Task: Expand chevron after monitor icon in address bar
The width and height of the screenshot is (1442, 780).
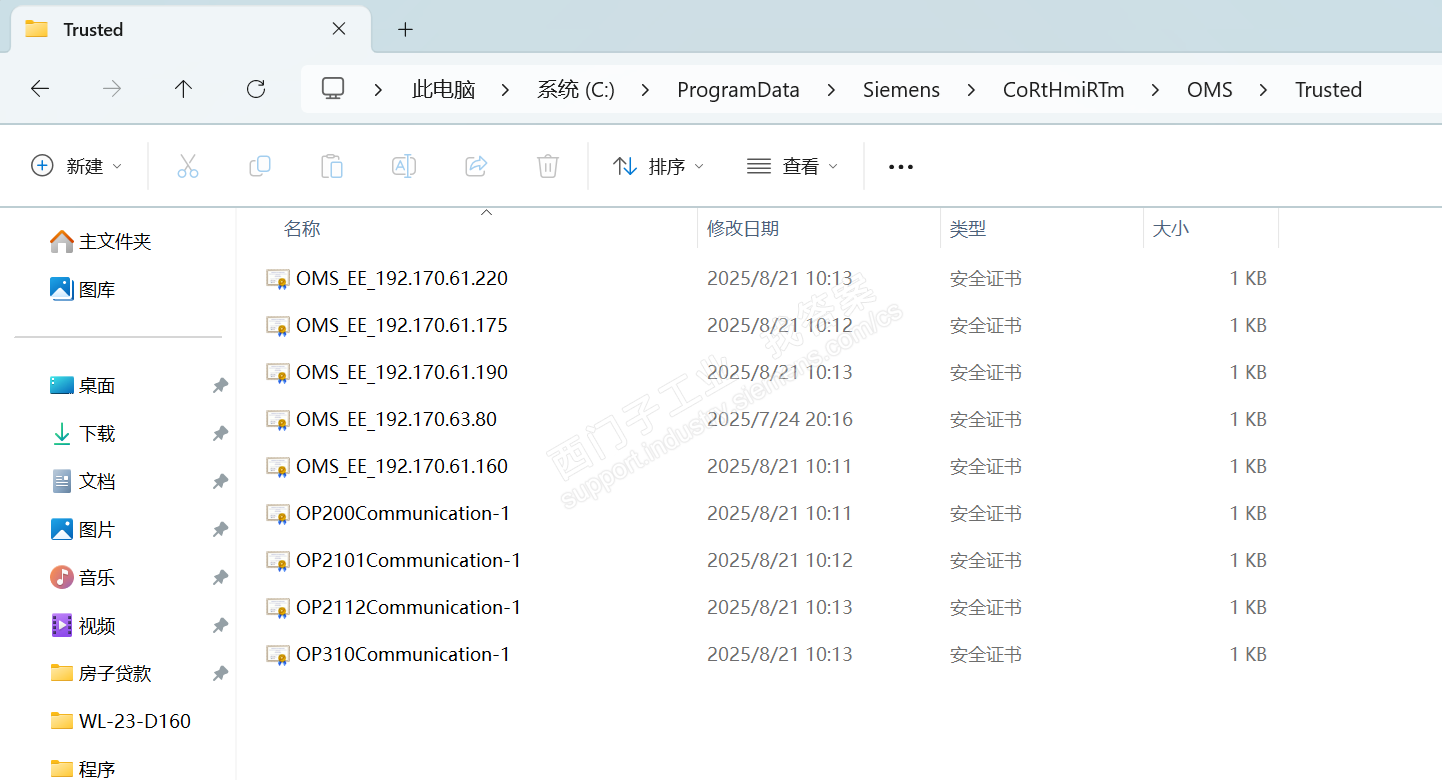Action: pyautogui.click(x=378, y=90)
